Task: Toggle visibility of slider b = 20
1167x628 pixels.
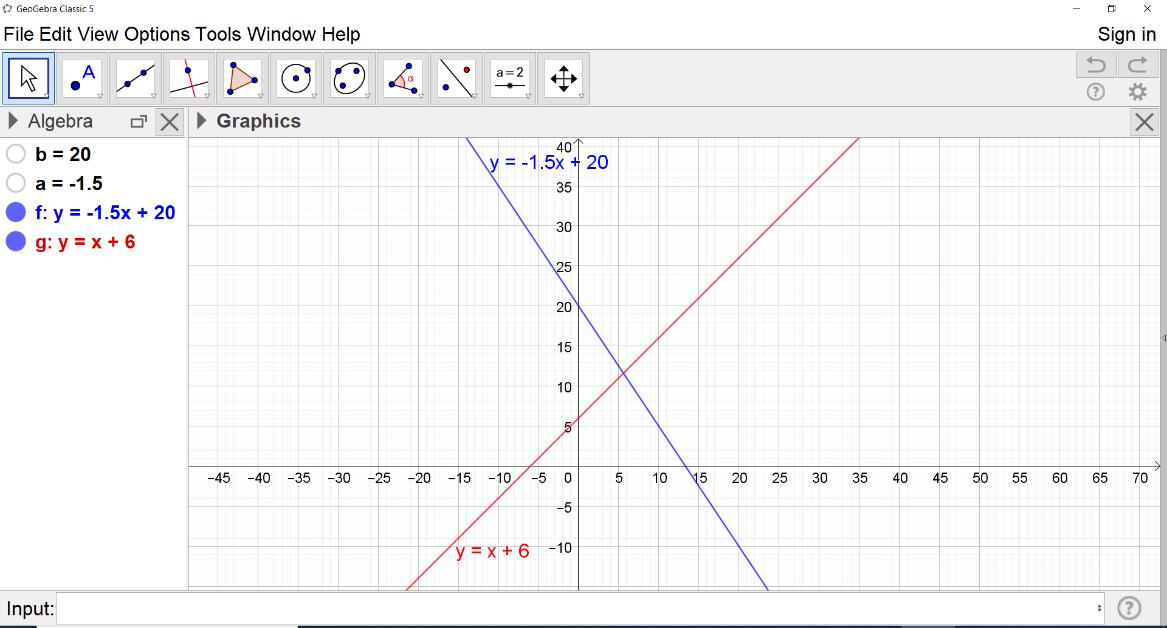Action: tap(16, 154)
